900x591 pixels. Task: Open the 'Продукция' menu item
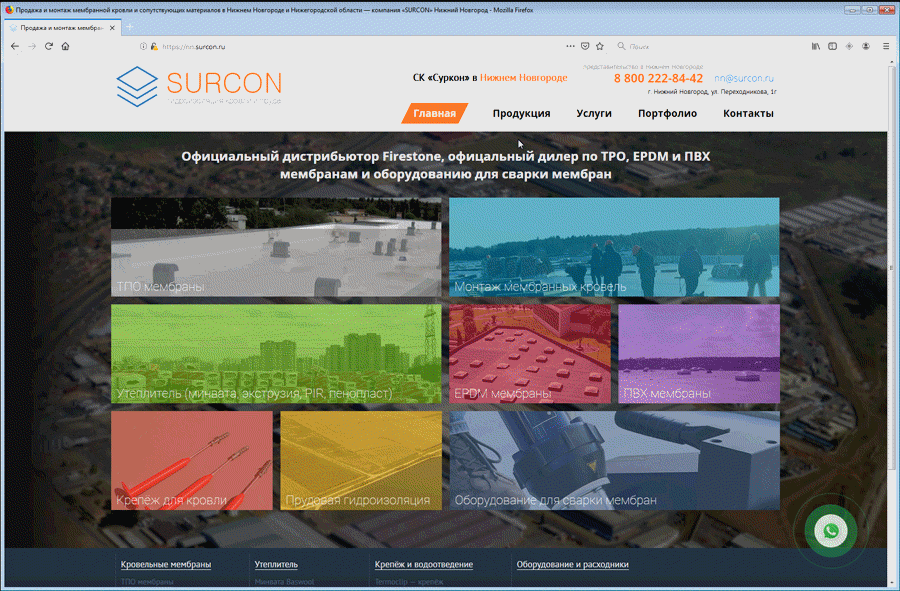tap(521, 114)
